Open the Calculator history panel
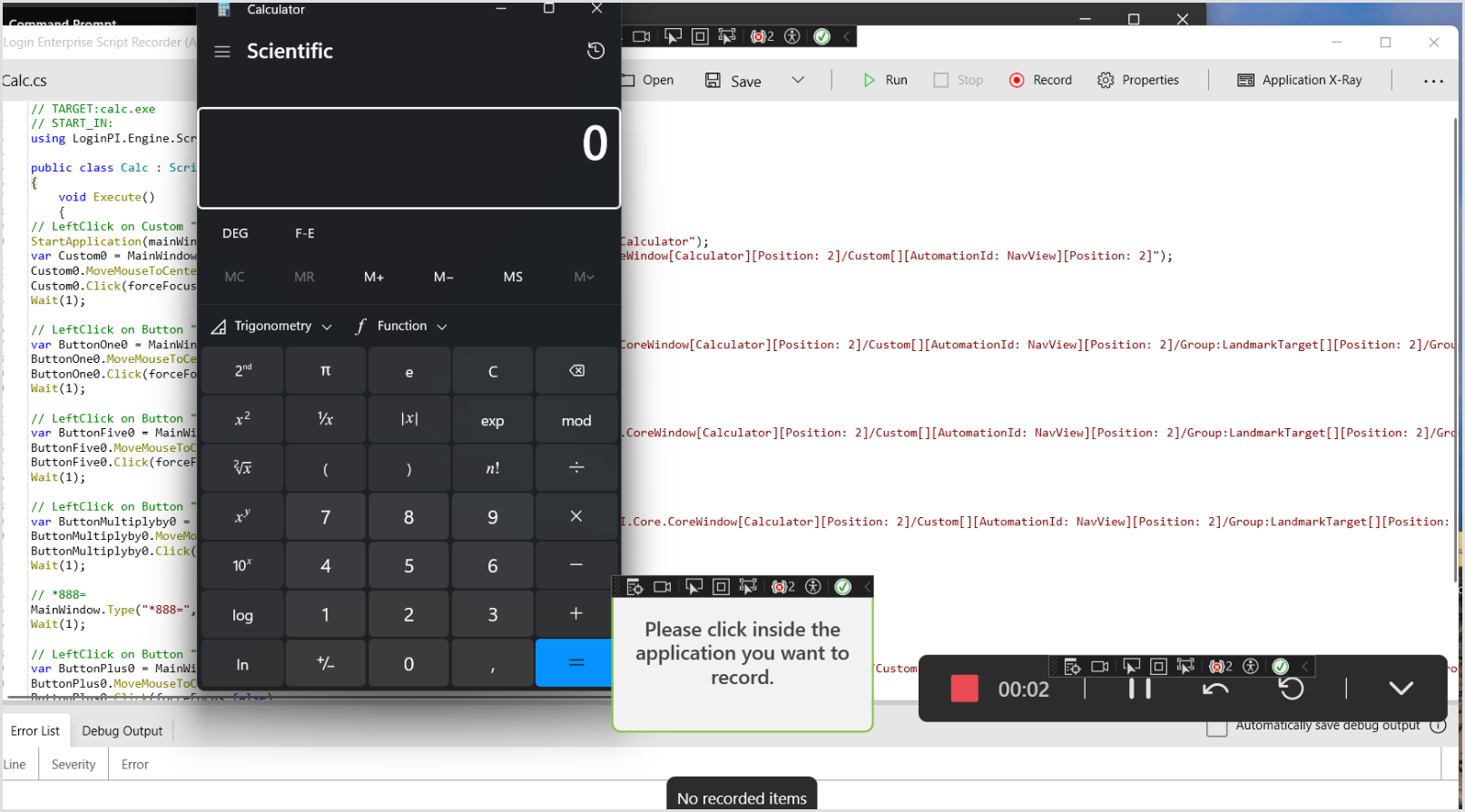 click(x=595, y=51)
